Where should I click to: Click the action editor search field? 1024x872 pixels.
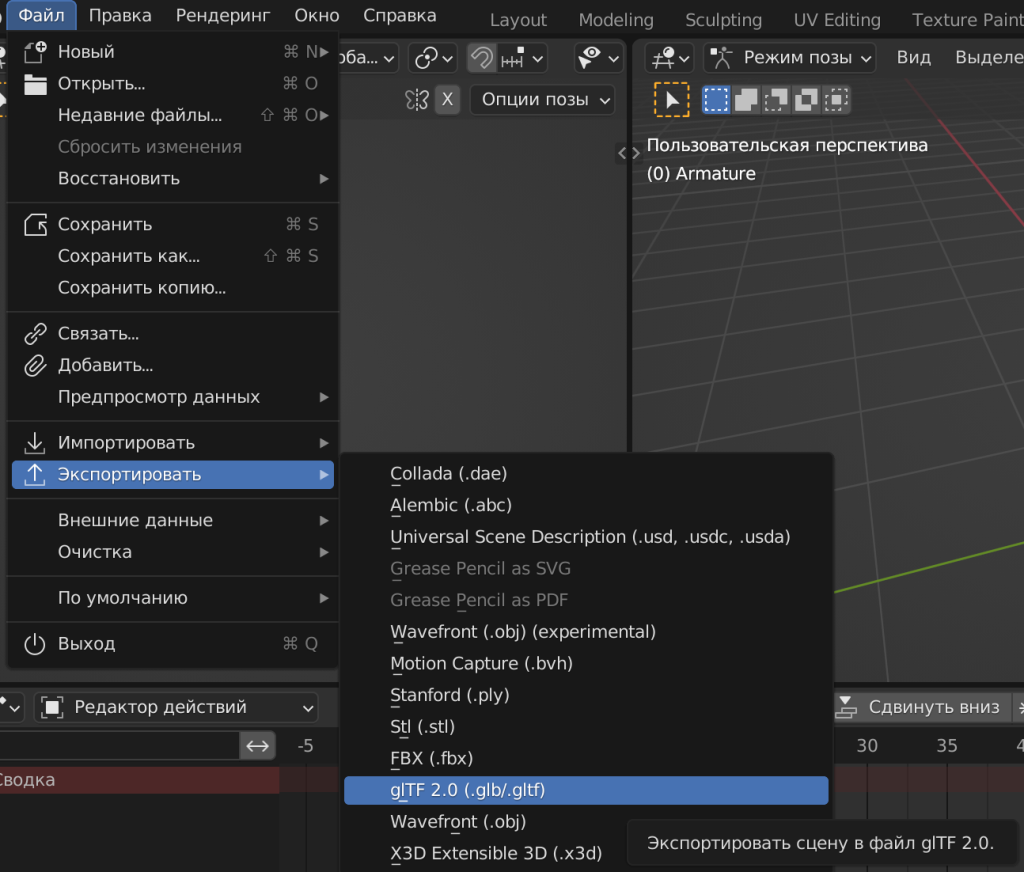pos(119,746)
